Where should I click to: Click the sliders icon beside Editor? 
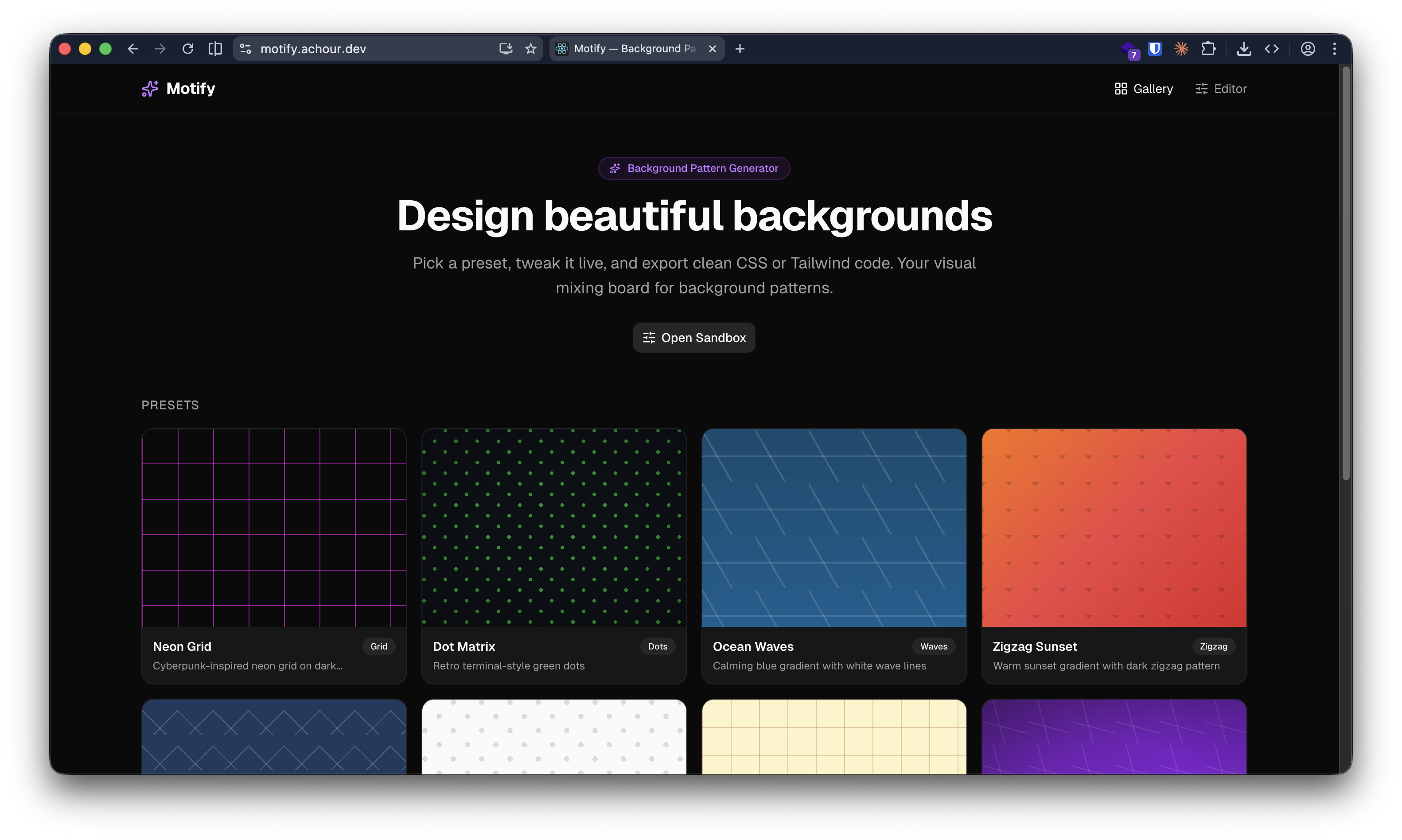[1201, 88]
